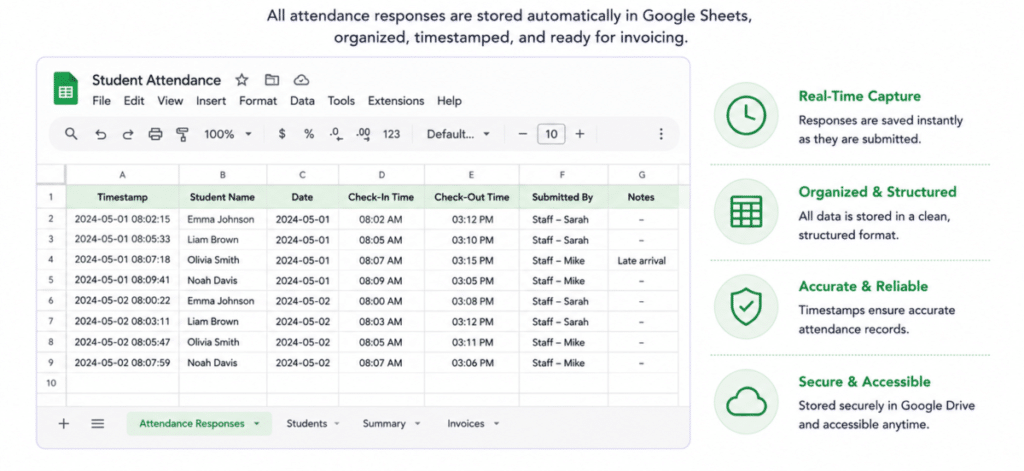The image size is (1024, 471).
Task: Select column D header
Action: pyautogui.click(x=381, y=174)
